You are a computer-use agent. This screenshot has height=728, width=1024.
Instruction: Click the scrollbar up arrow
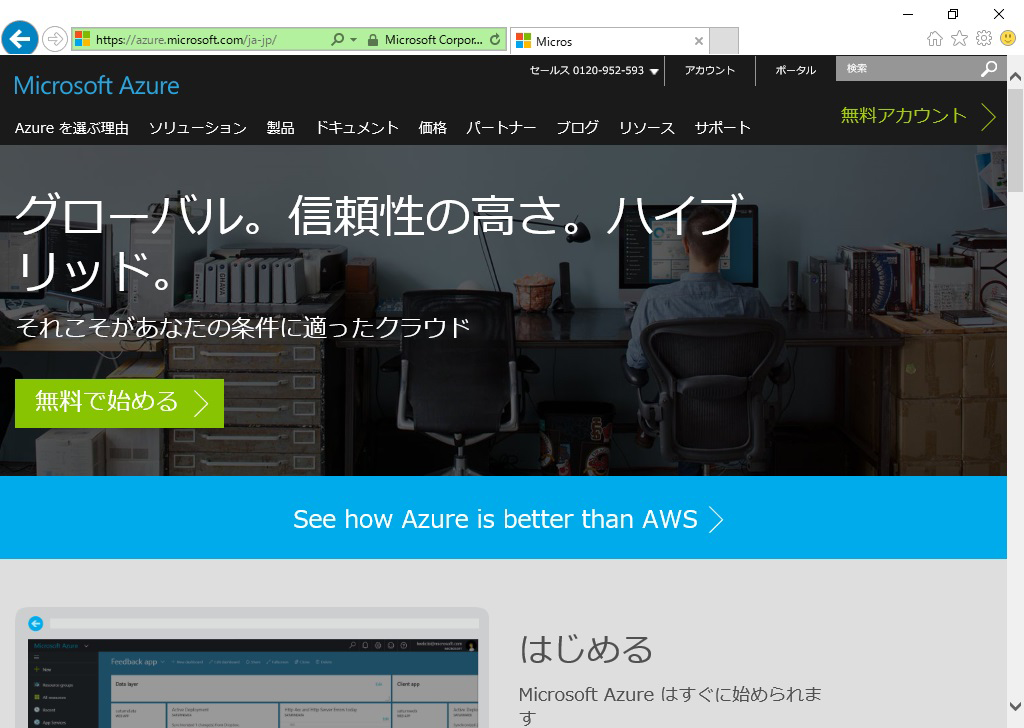click(1016, 76)
